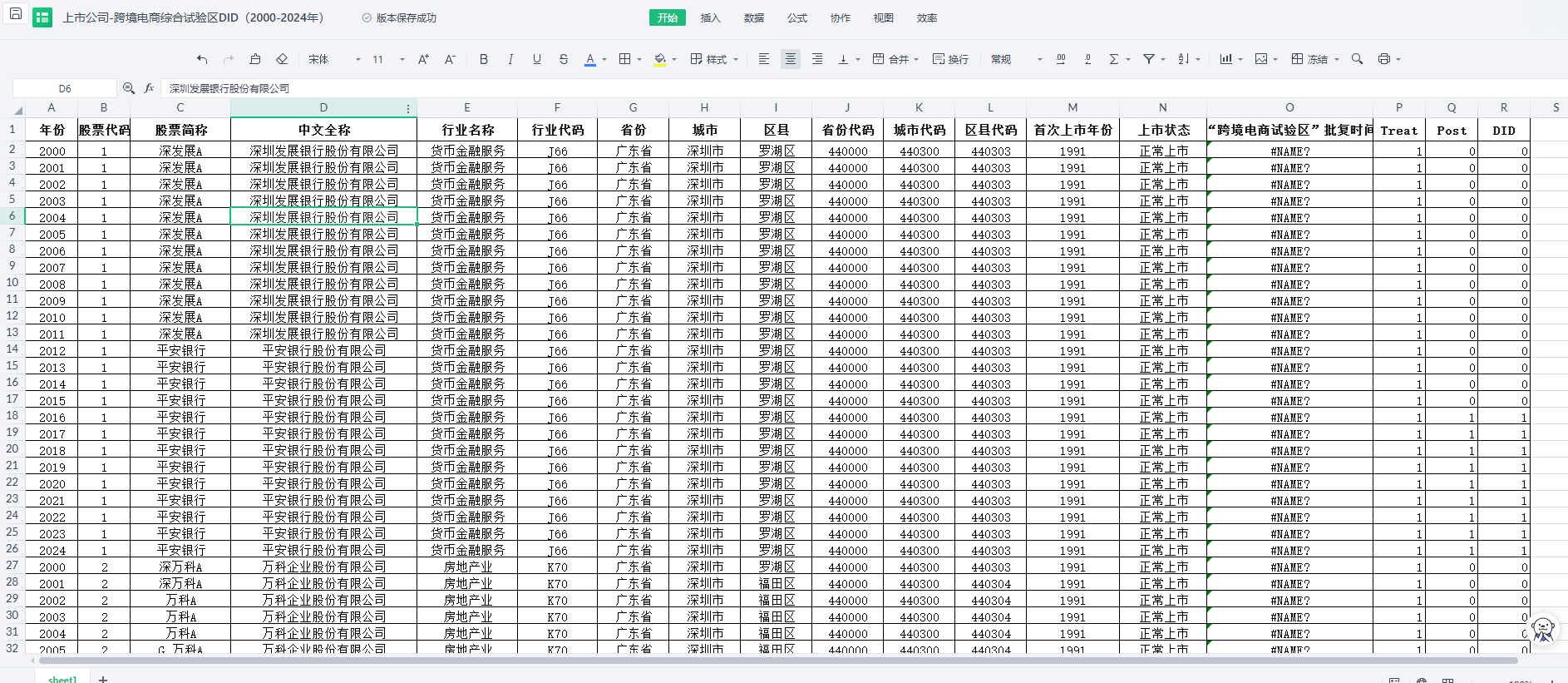The image size is (1568, 683).
Task: Toggle italic formatting
Action: click(x=510, y=59)
